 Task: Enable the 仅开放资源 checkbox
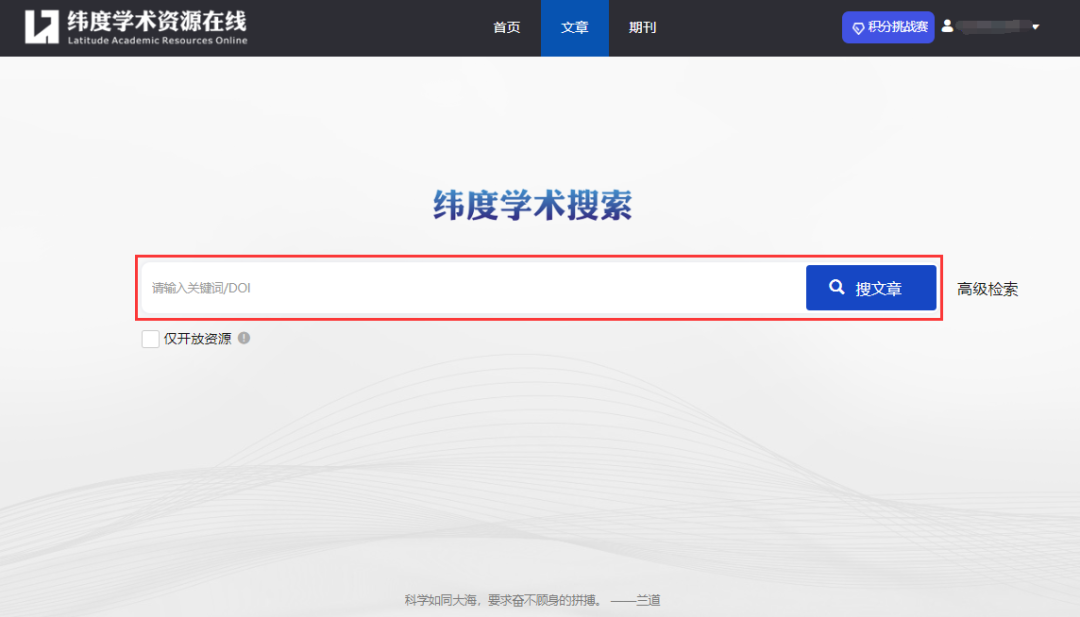[150, 339]
